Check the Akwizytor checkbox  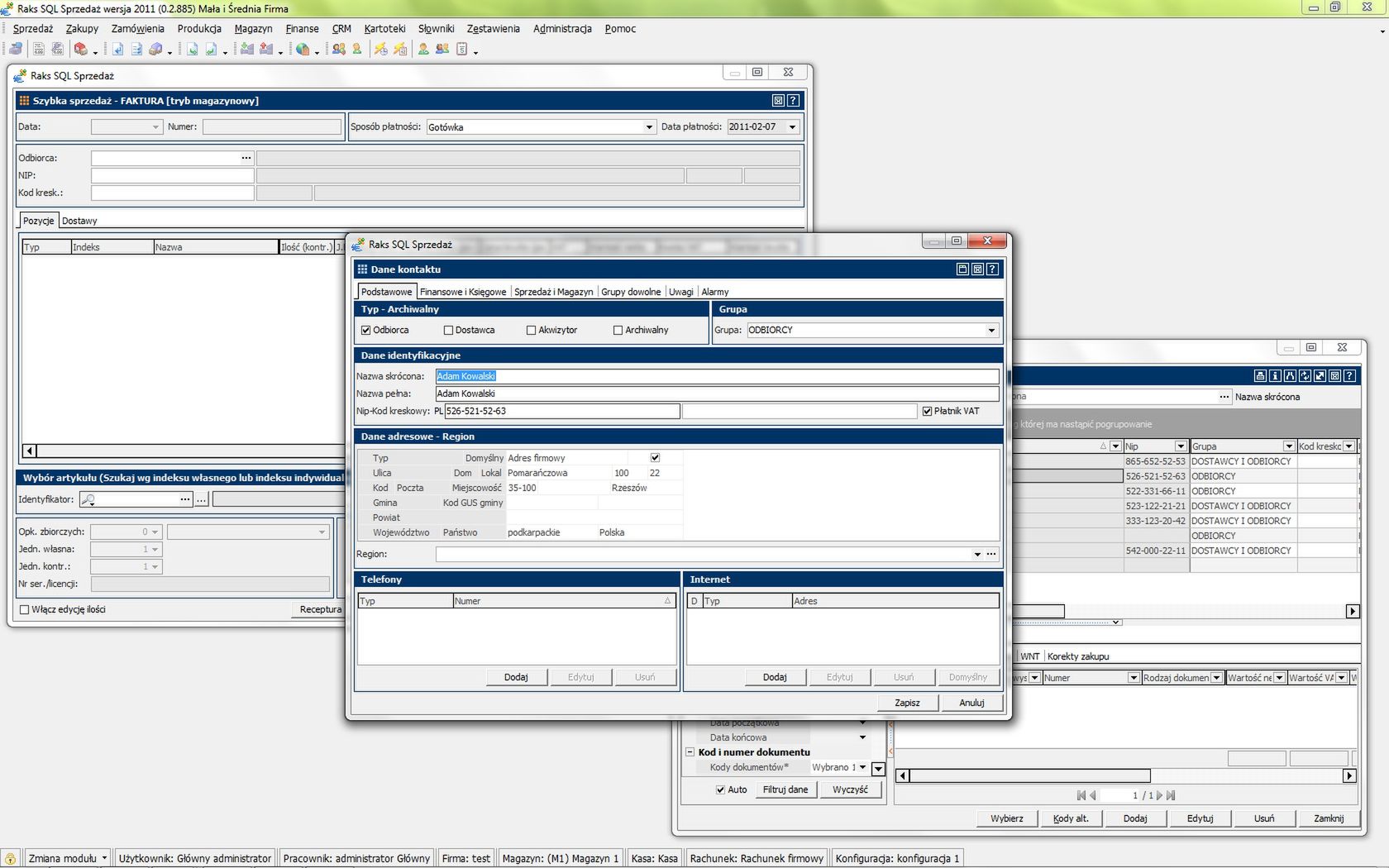pos(531,330)
